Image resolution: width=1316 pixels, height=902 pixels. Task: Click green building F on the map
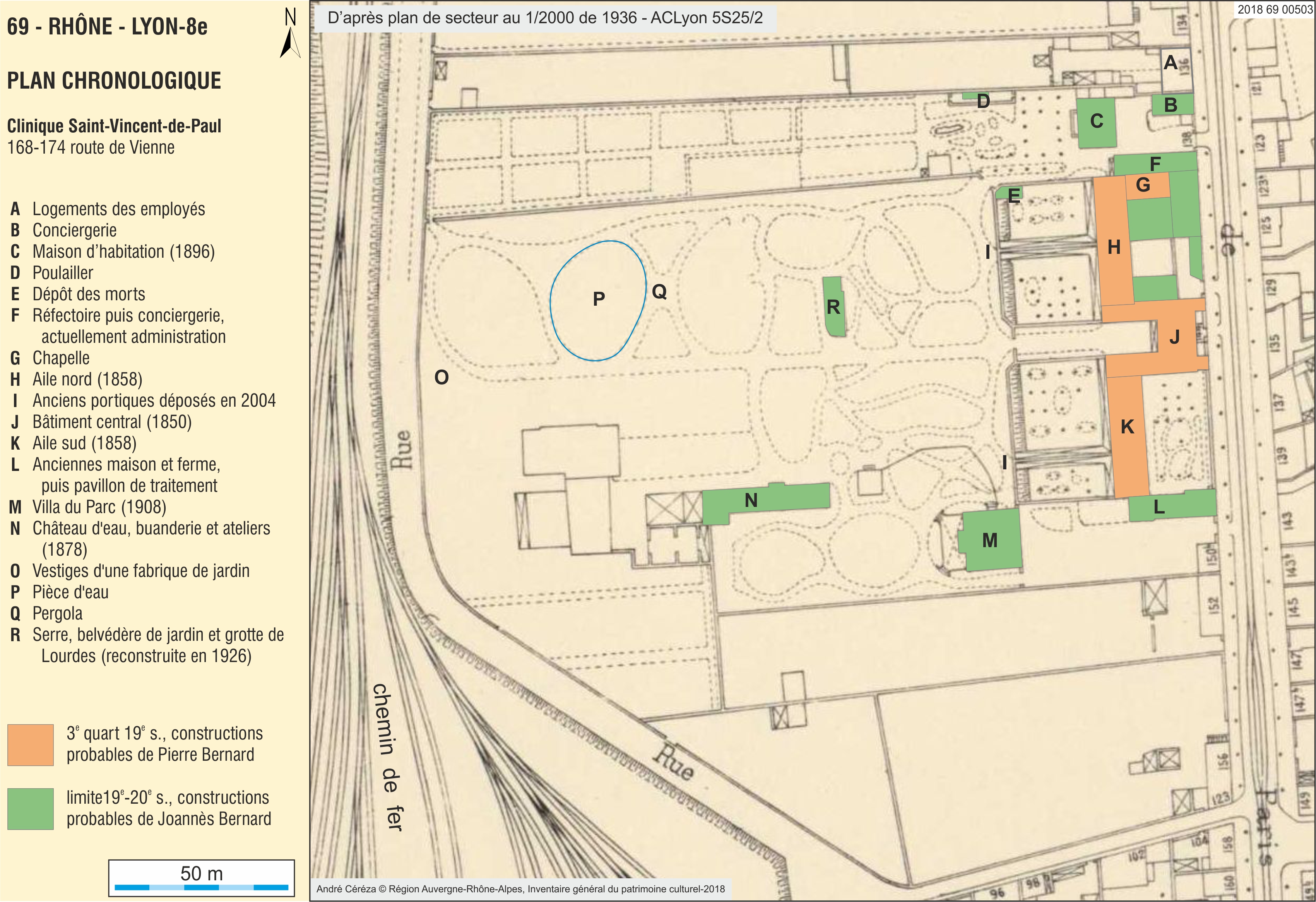click(1155, 163)
